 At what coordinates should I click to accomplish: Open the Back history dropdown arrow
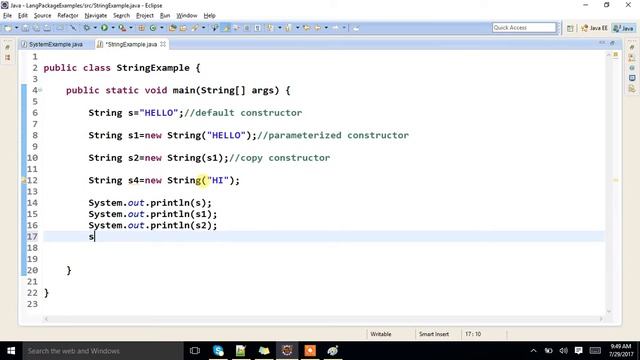tap(326, 28)
